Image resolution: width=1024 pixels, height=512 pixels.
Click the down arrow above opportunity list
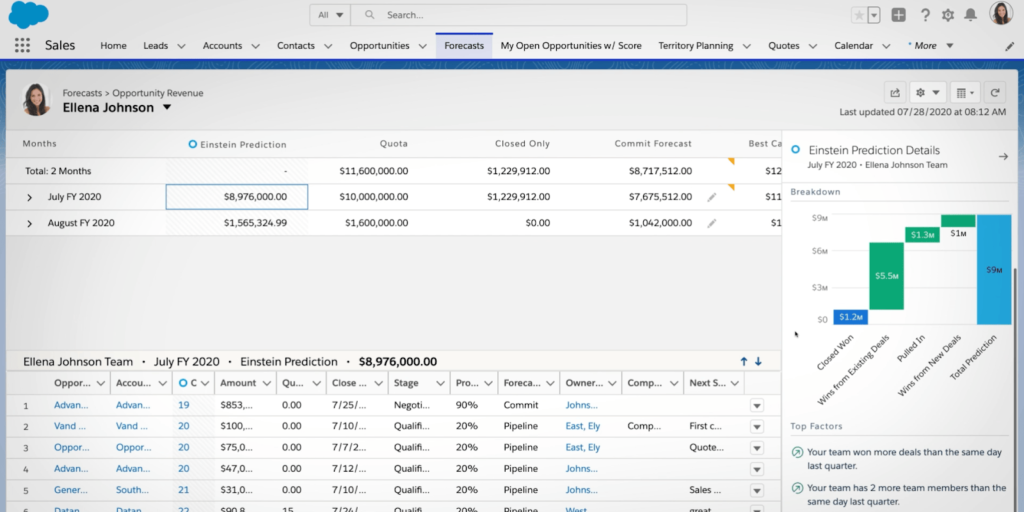coord(758,361)
